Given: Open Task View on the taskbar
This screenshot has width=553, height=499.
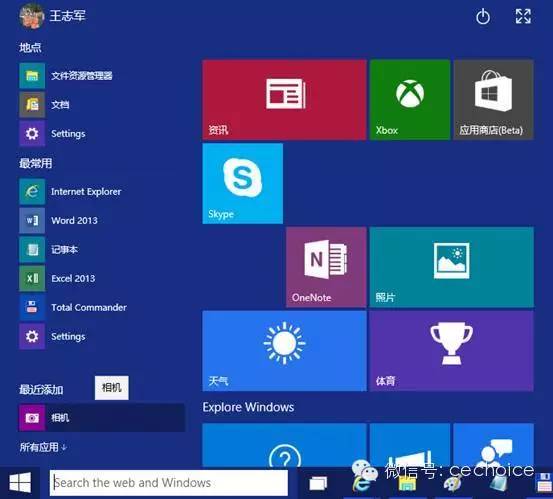Looking at the screenshot, I should point(318,483).
